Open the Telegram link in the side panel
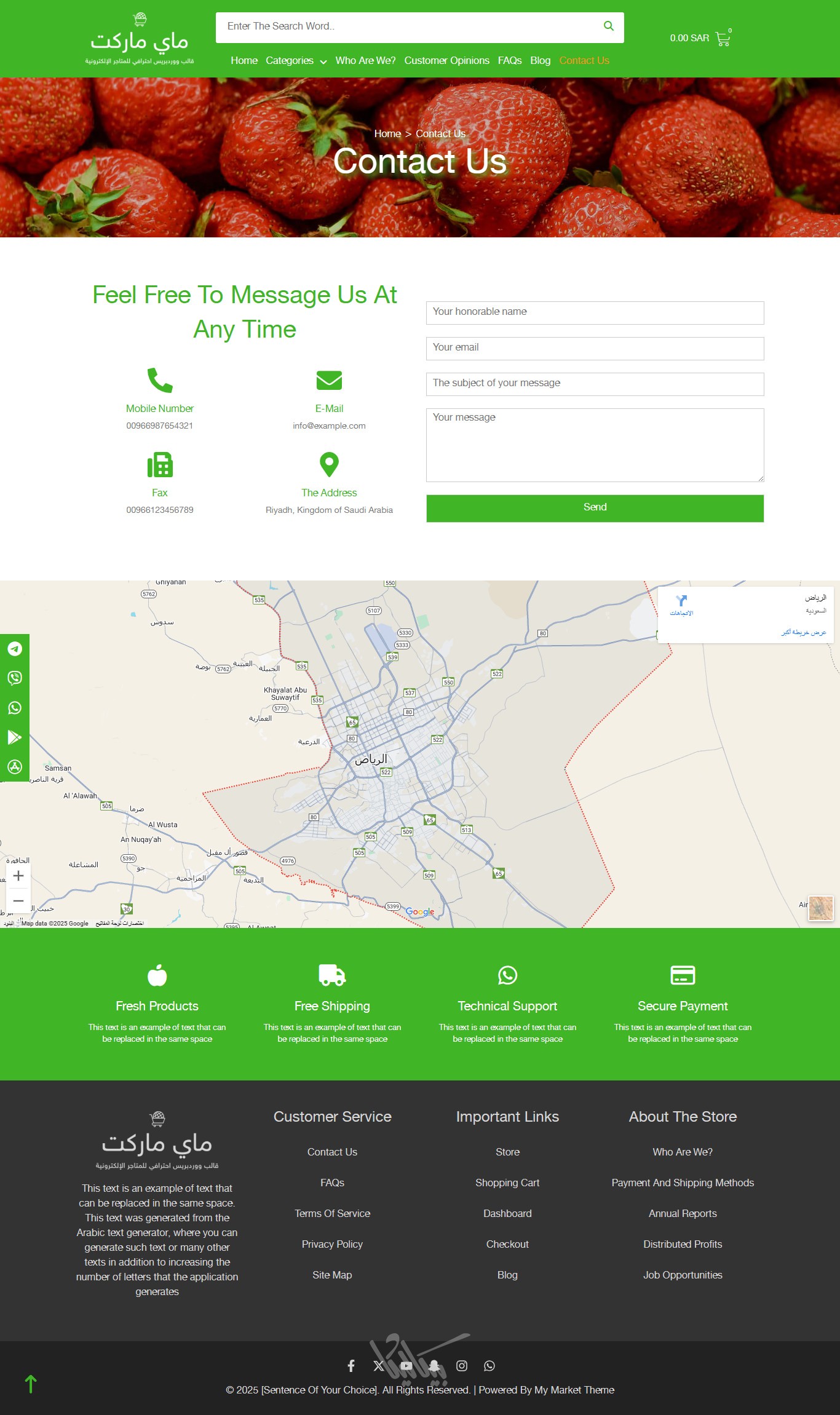 pyautogui.click(x=15, y=649)
